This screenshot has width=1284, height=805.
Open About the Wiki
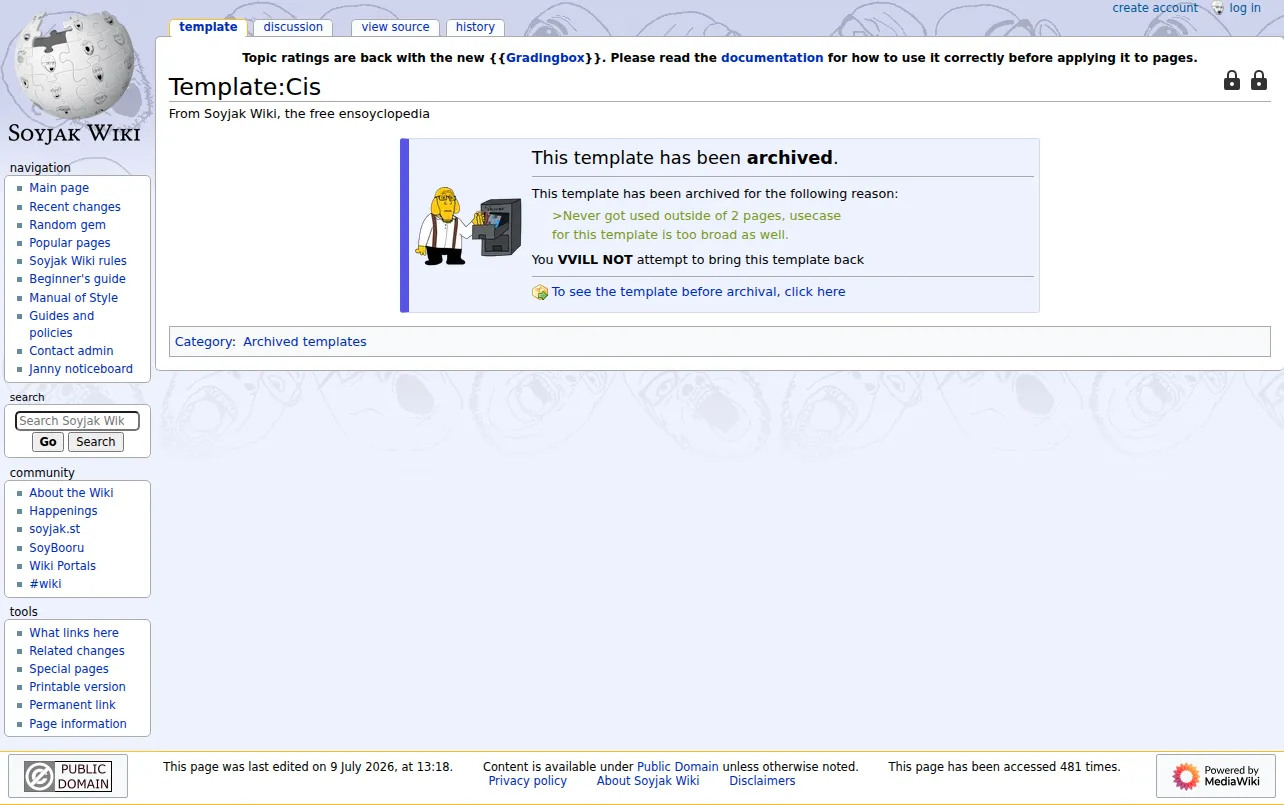click(x=71, y=493)
